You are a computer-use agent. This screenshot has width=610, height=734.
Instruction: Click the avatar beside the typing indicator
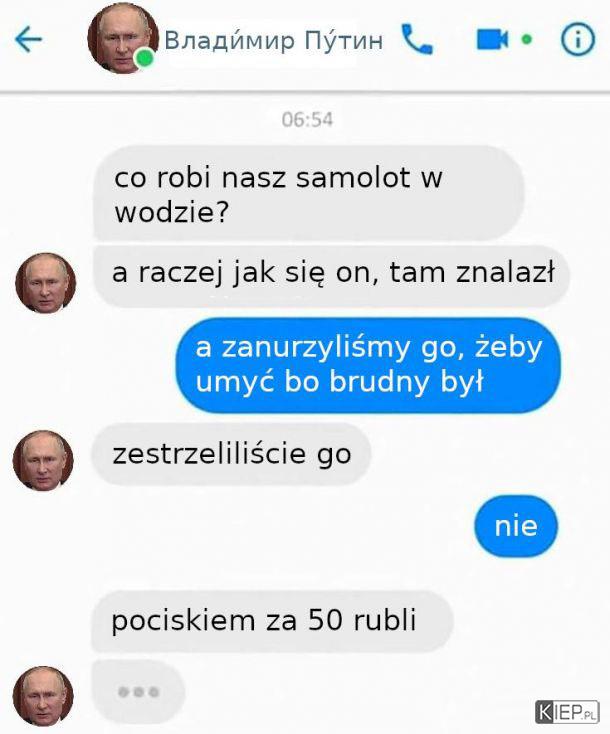point(43,697)
